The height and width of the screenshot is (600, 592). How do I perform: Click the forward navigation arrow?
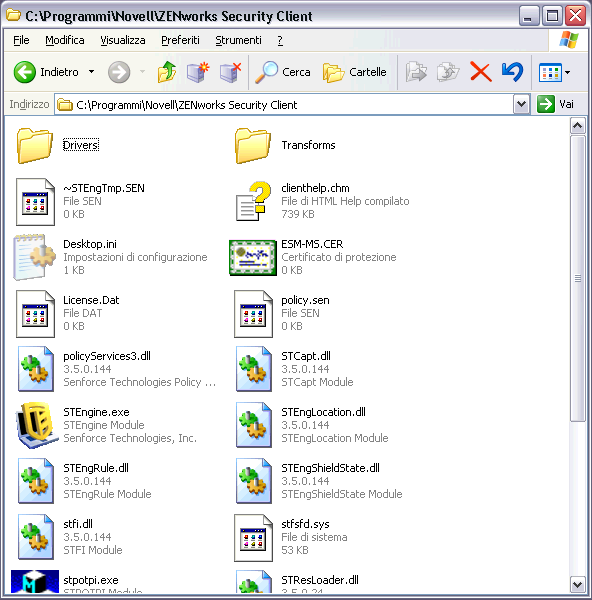119,72
